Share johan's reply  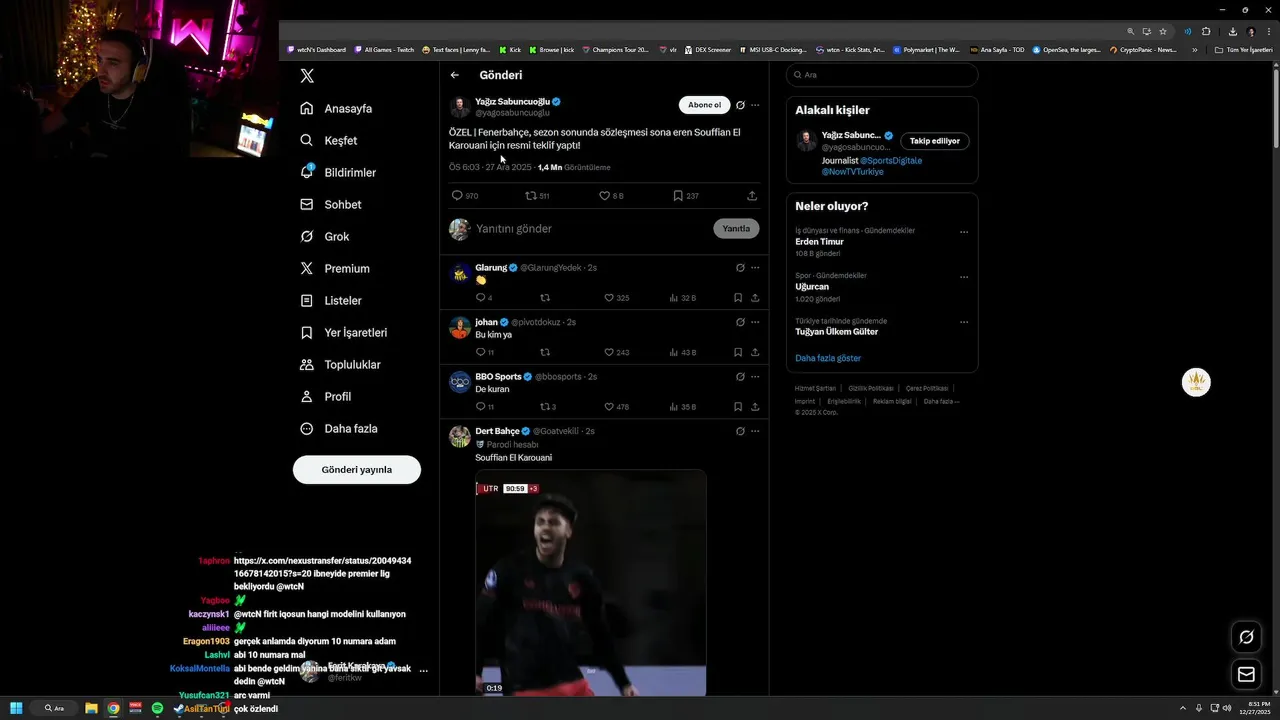(x=755, y=352)
